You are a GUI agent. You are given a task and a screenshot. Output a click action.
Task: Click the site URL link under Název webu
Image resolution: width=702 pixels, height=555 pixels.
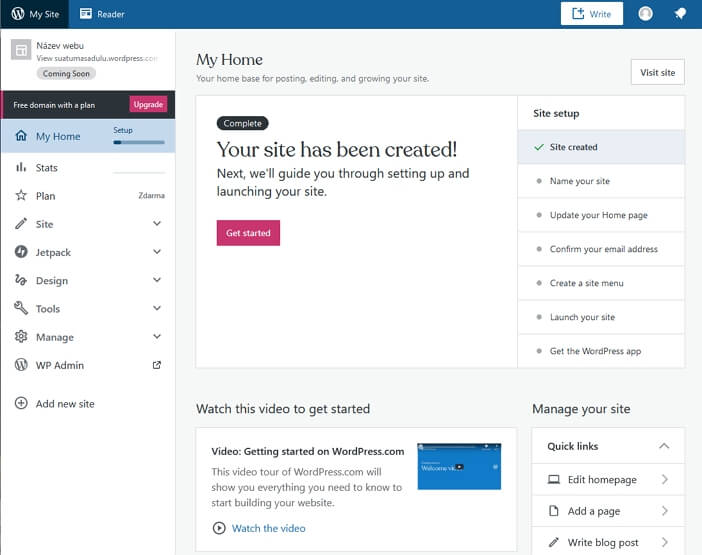[x=97, y=58]
